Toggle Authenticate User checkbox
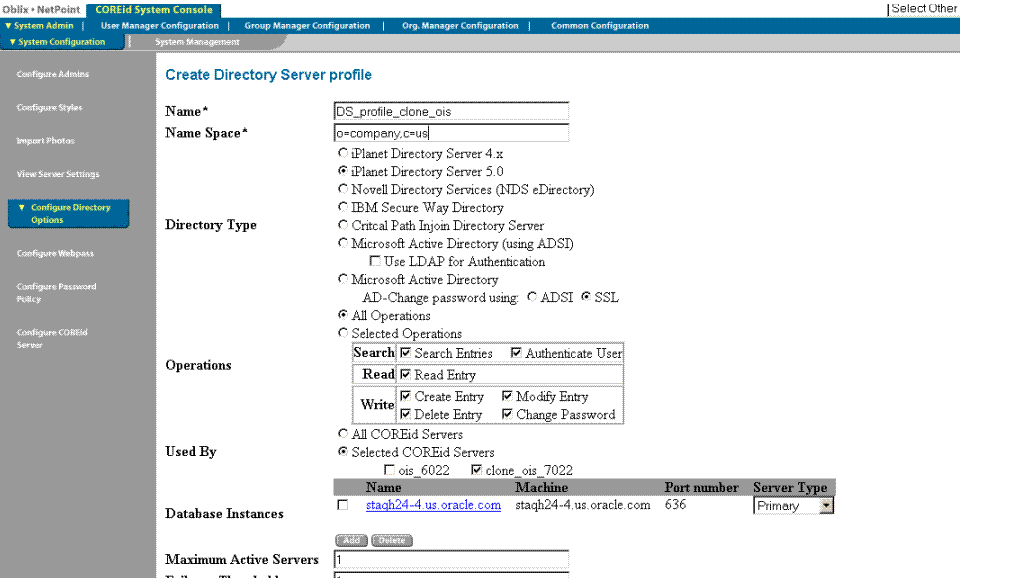 click(516, 353)
